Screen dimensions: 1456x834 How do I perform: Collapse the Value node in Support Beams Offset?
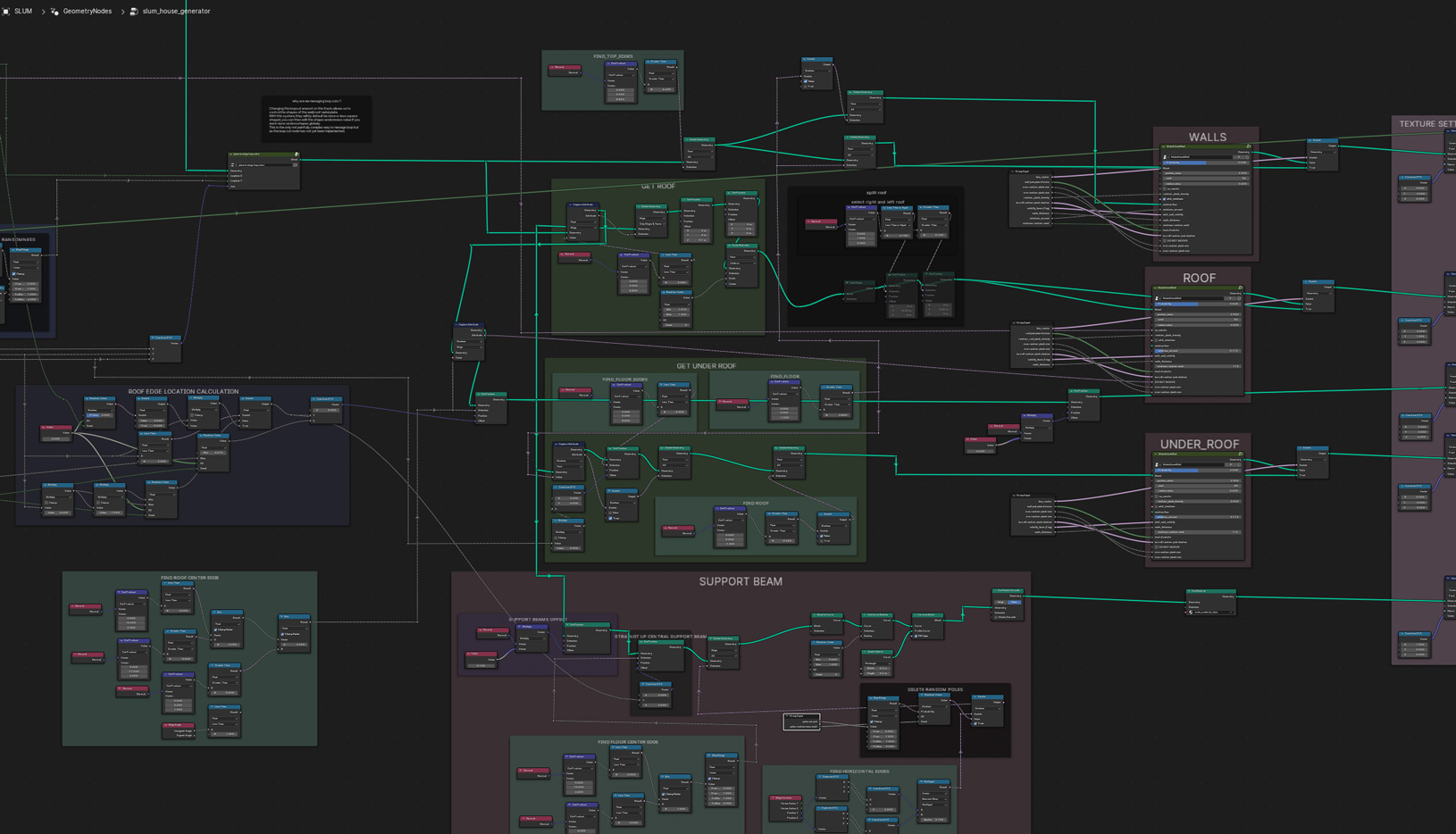(468, 654)
